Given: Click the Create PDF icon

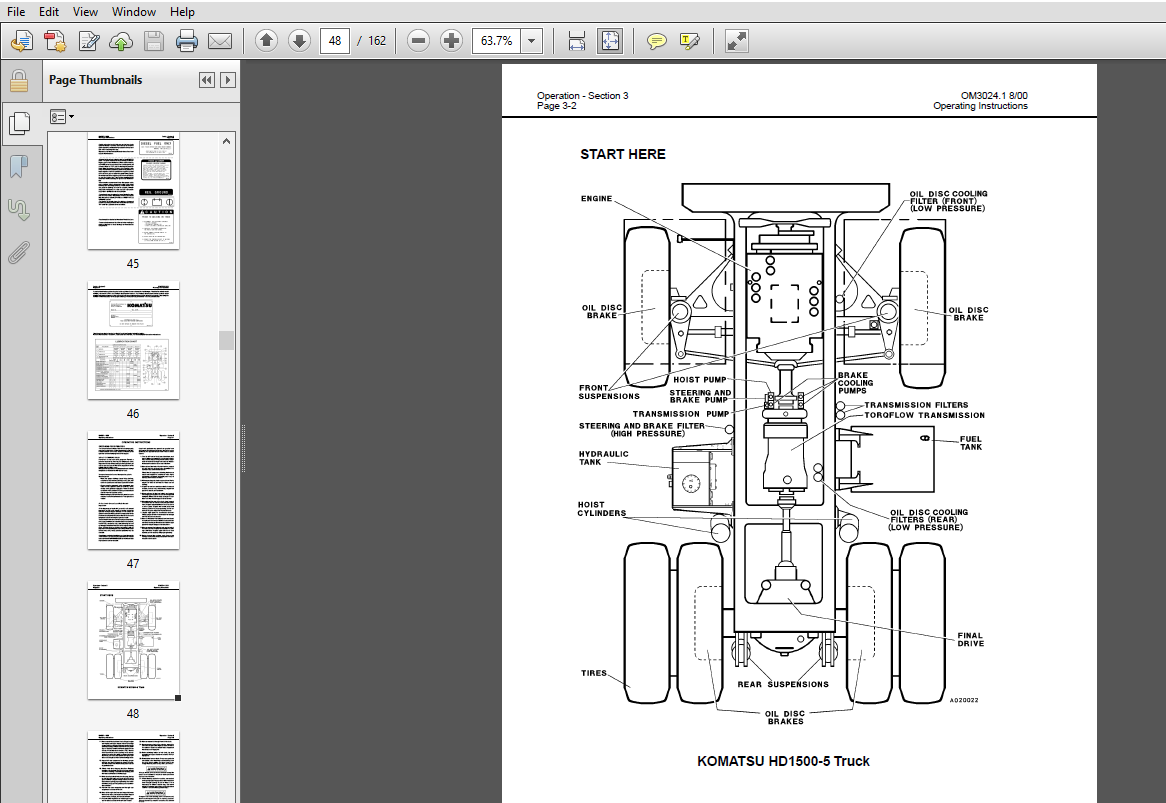Looking at the screenshot, I should (x=55, y=41).
